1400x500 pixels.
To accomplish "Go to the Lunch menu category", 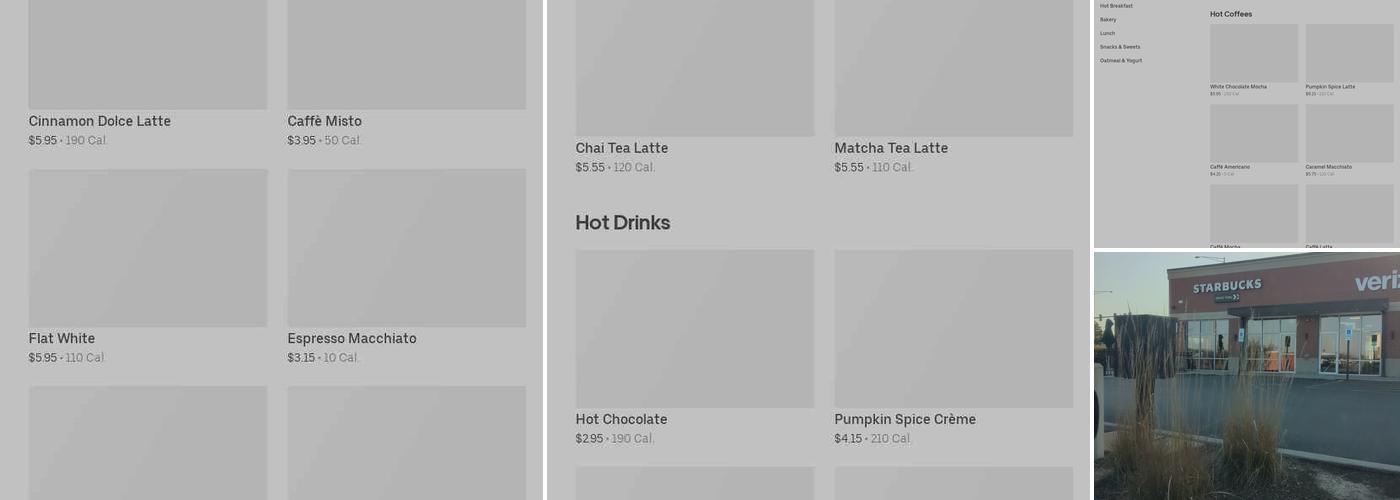I will pyautogui.click(x=1107, y=33).
